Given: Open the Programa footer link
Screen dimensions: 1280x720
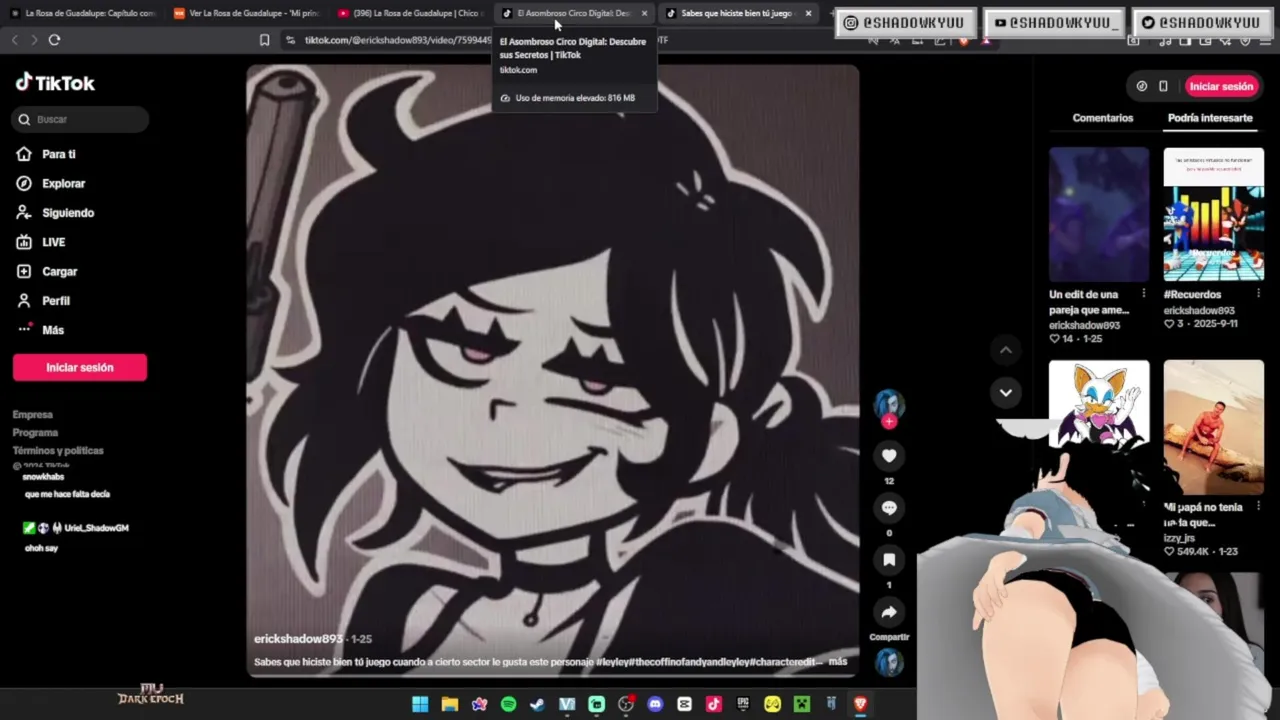Looking at the screenshot, I should (x=35, y=432).
